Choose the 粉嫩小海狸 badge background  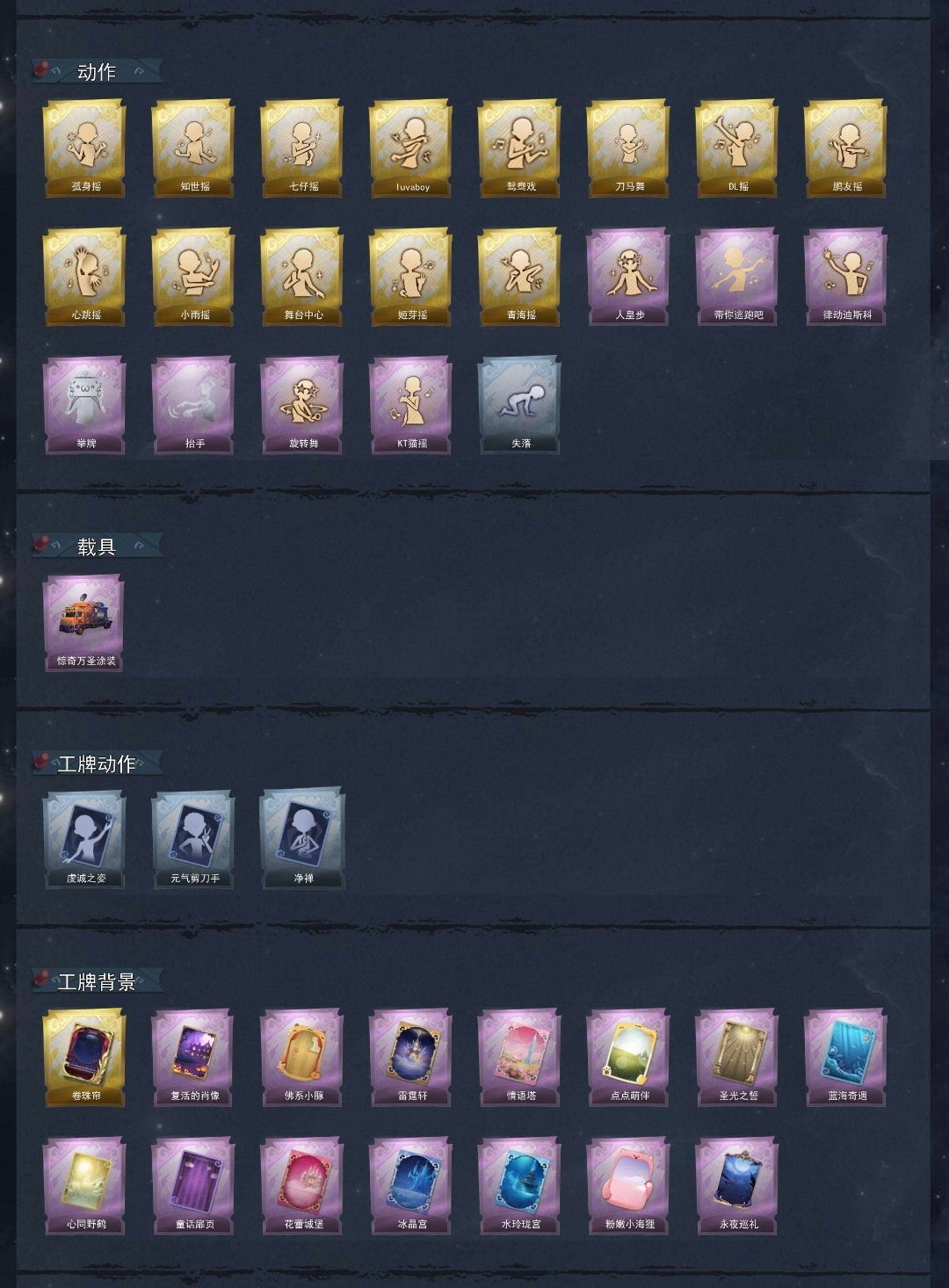click(628, 1186)
